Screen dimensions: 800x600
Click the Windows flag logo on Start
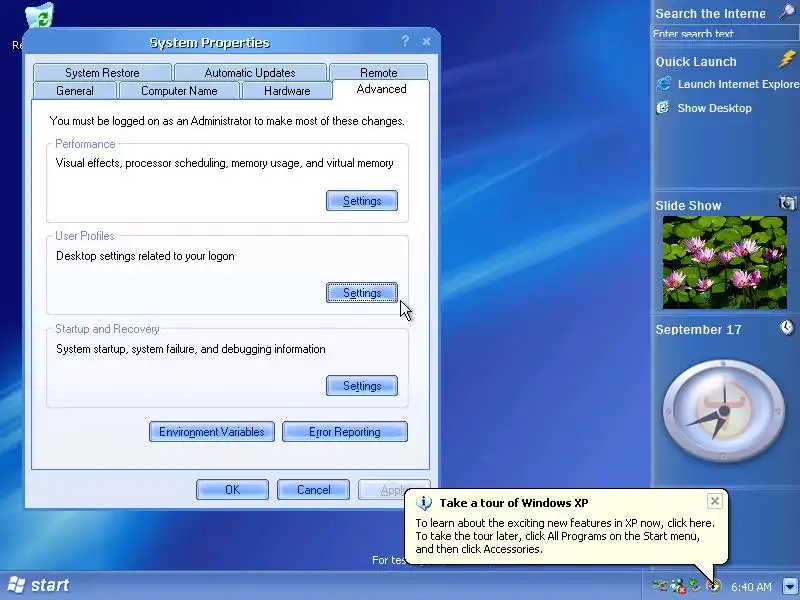[x=16, y=585]
